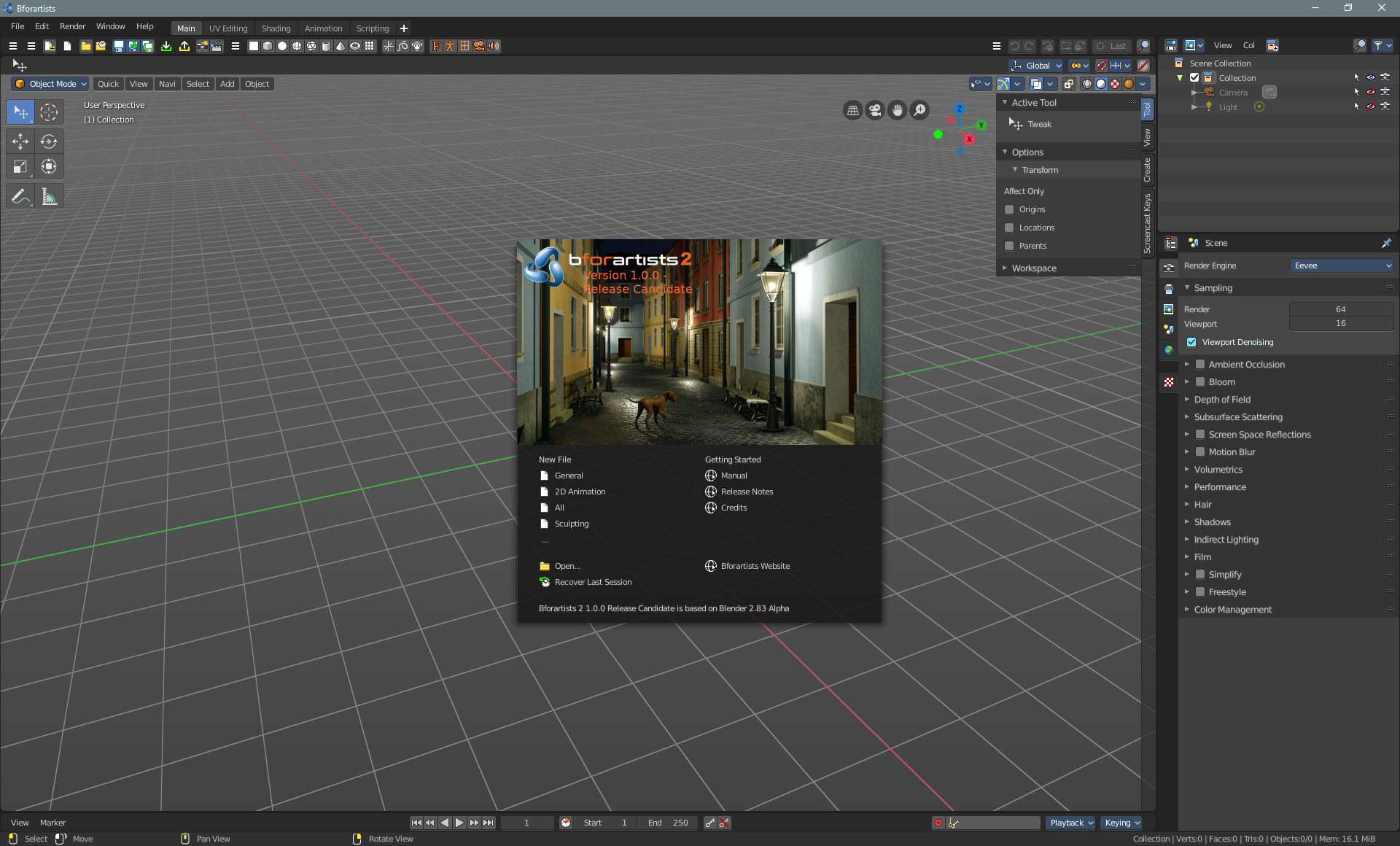Open the Render Engine Eevee dropdown
This screenshot has height=846, width=1400.
1342,265
